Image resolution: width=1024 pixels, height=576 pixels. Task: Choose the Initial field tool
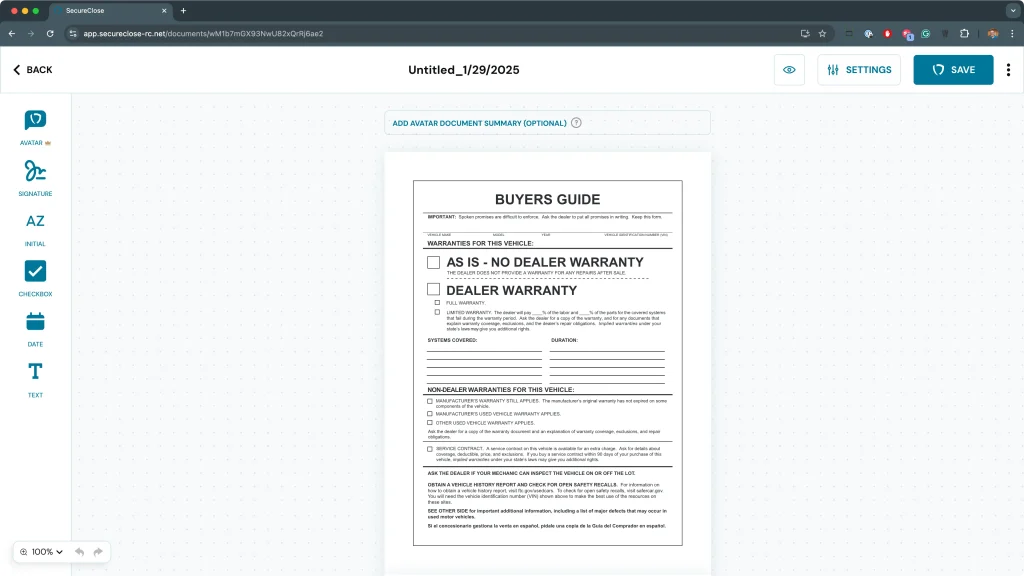(35, 222)
